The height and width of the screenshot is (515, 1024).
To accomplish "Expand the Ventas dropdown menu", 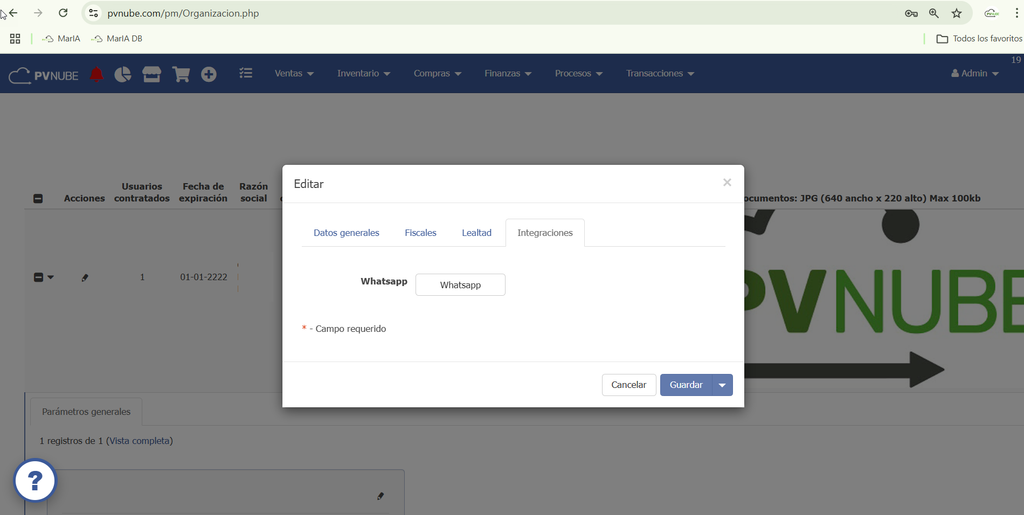I will pos(294,73).
